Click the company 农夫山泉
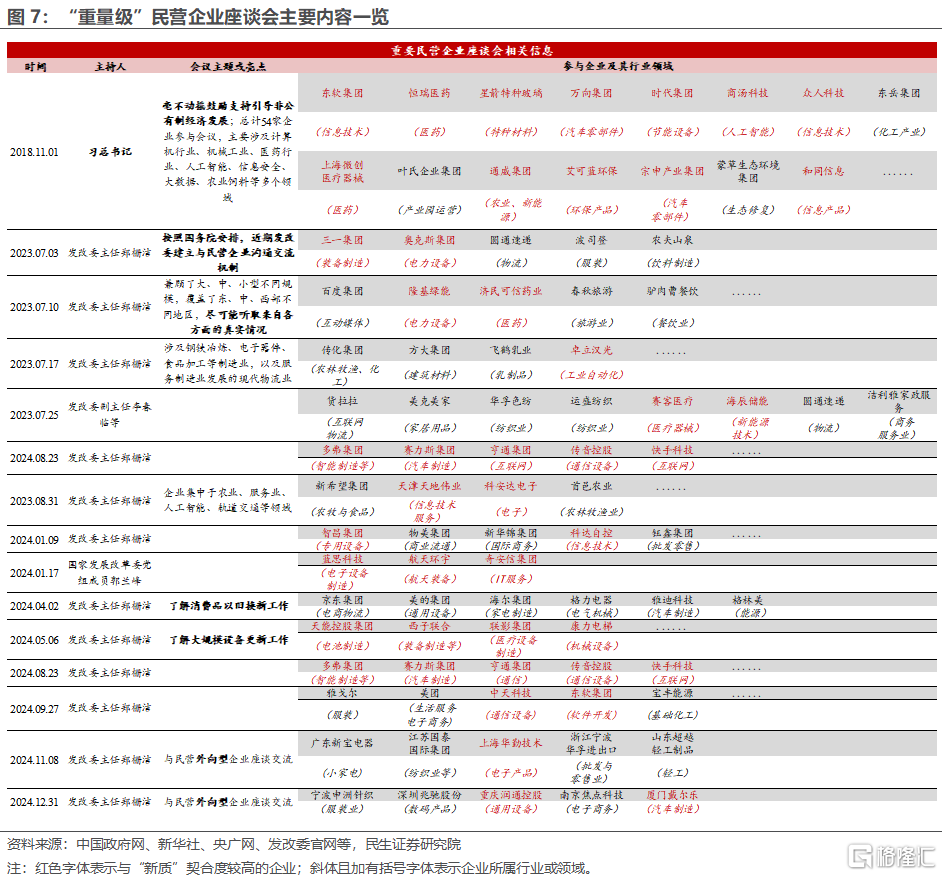Screen dimensions: 942x877 [672, 240]
